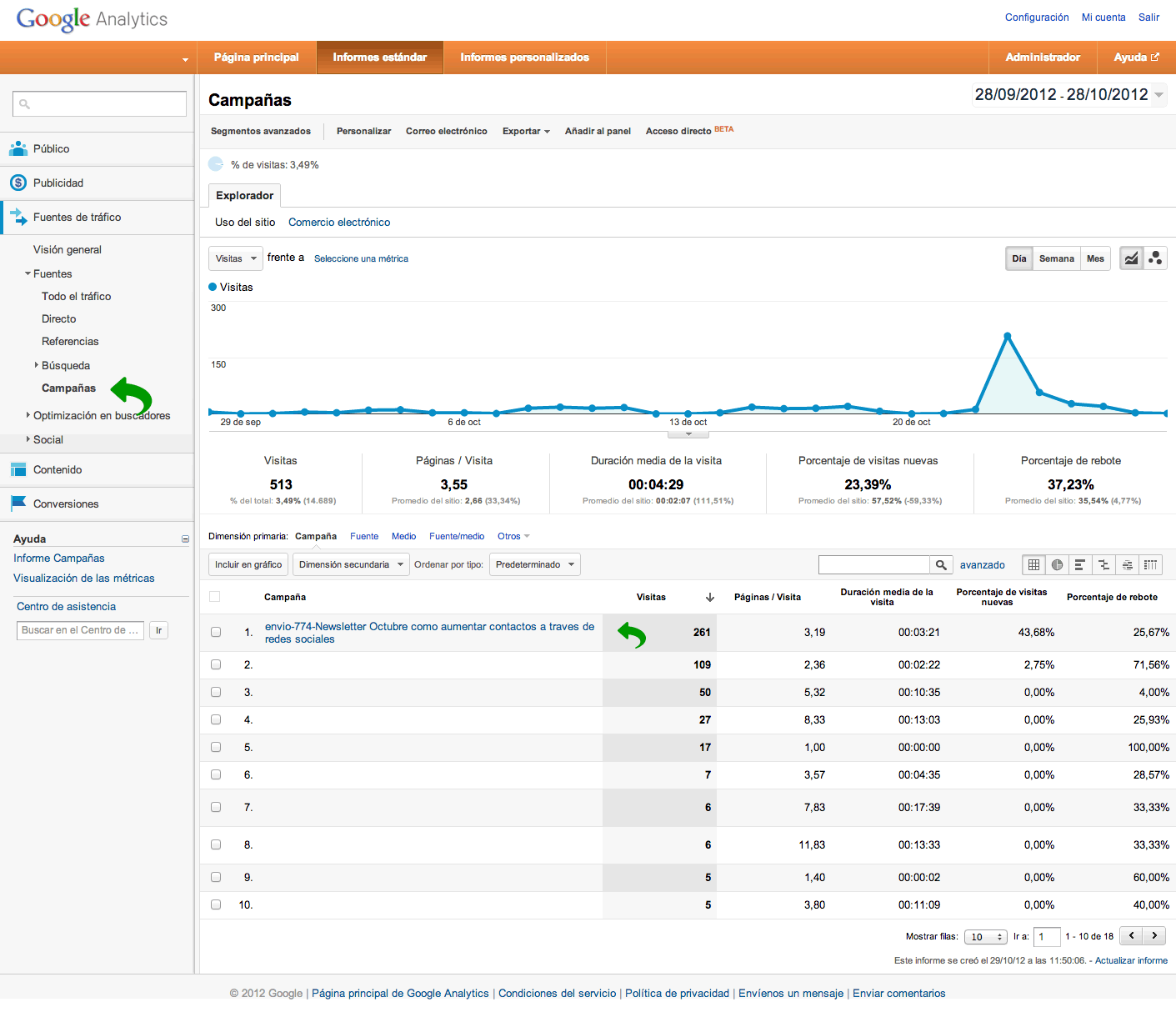
Task: Switch to line chart view icon
Action: pyautogui.click(x=1131, y=258)
